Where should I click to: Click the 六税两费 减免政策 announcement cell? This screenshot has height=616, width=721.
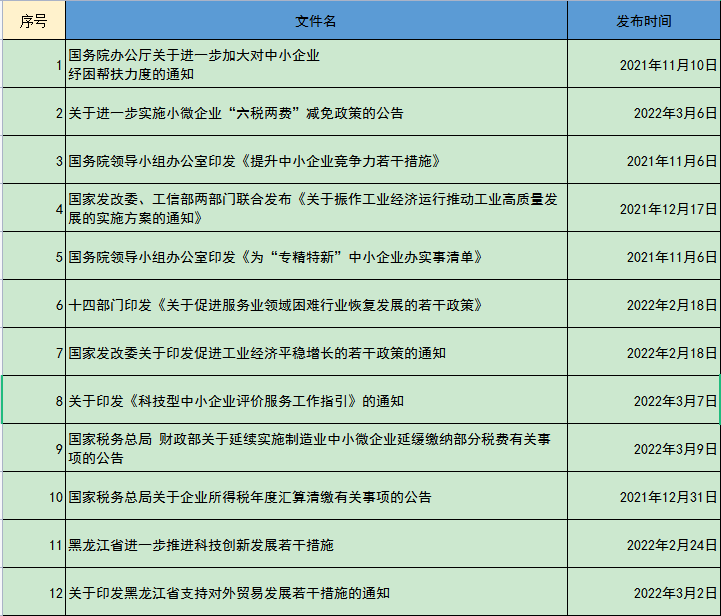click(x=316, y=113)
